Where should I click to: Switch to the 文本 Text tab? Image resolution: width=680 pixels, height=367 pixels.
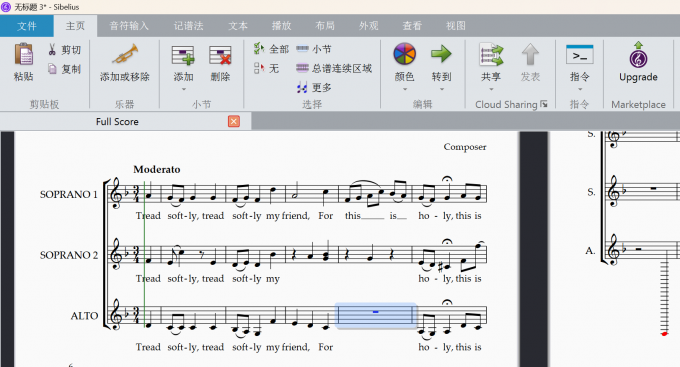[238, 26]
